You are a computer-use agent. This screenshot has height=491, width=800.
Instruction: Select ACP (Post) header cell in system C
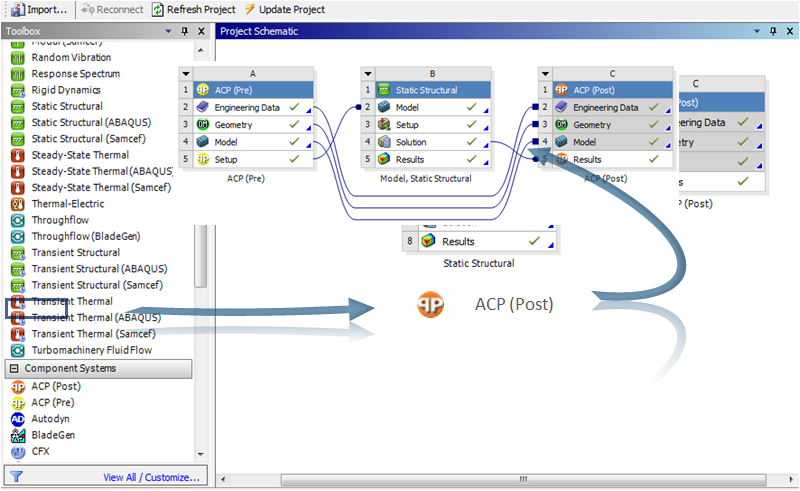[x=612, y=90]
